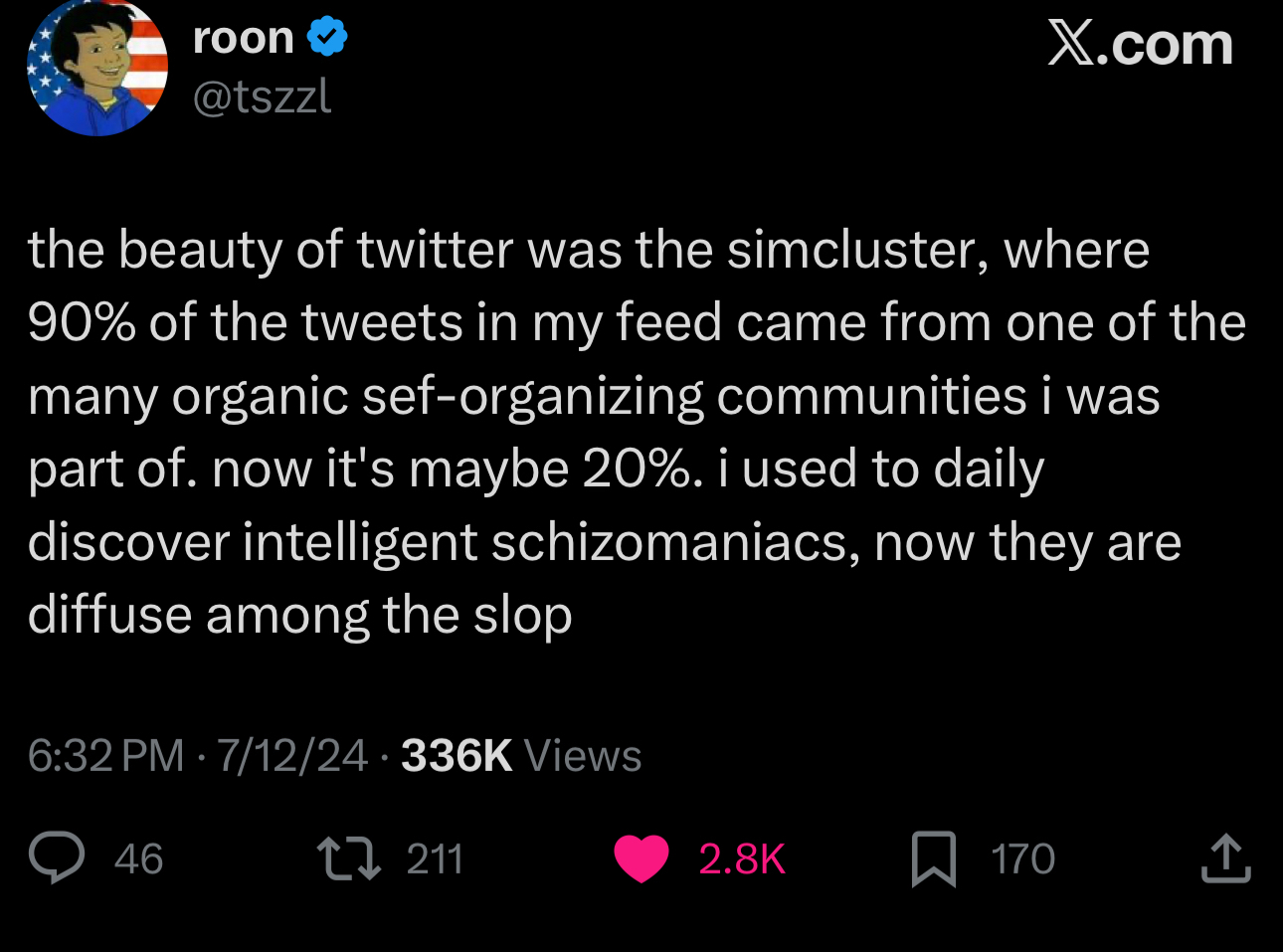
Task: Open the @tszzl handle link
Action: (263, 96)
